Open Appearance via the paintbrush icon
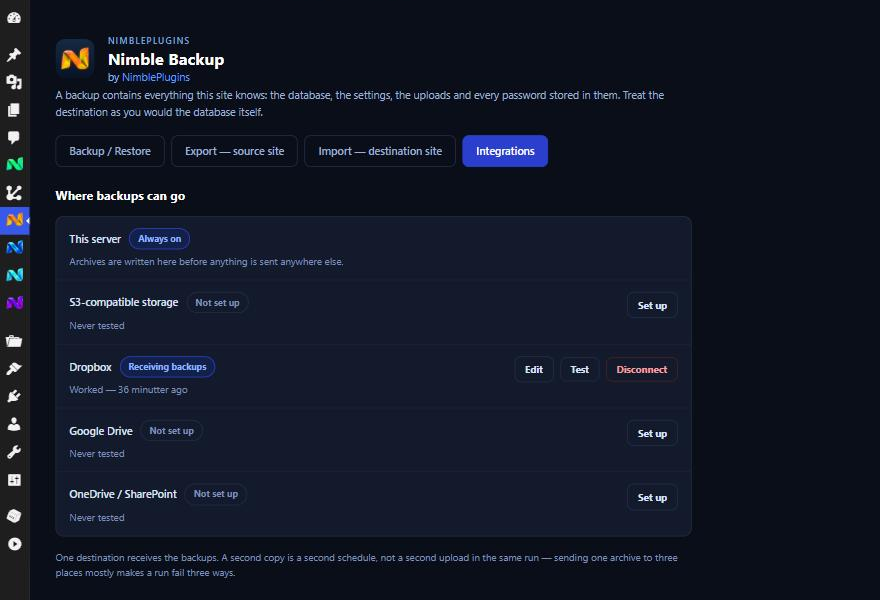Screen dimensions: 880x600 point(14,368)
